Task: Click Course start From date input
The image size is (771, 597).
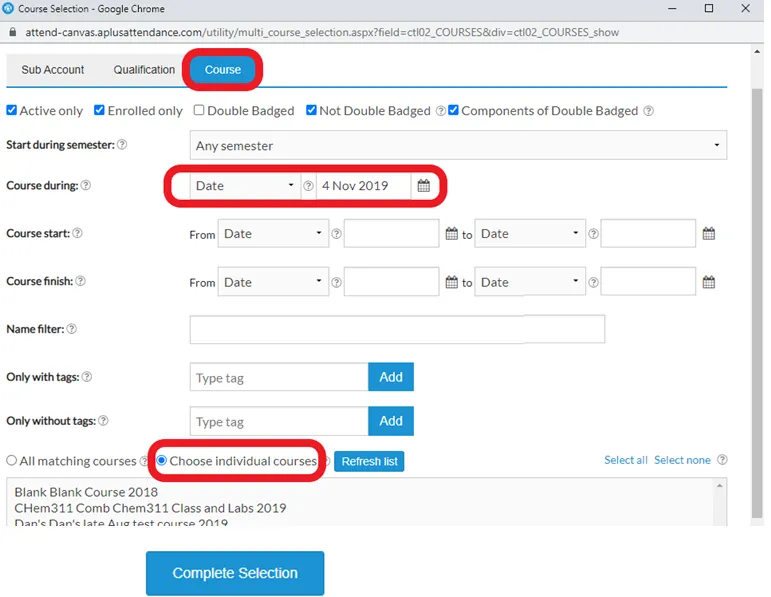Action: point(391,234)
